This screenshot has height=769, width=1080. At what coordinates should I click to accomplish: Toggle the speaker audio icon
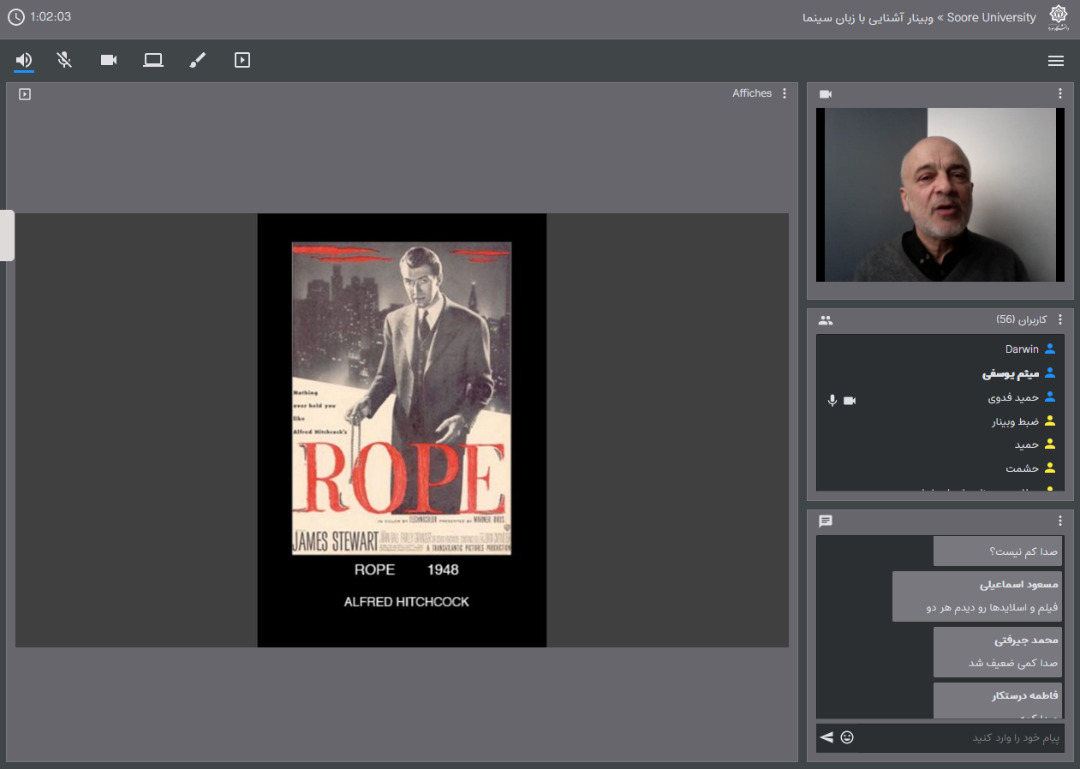pos(23,60)
